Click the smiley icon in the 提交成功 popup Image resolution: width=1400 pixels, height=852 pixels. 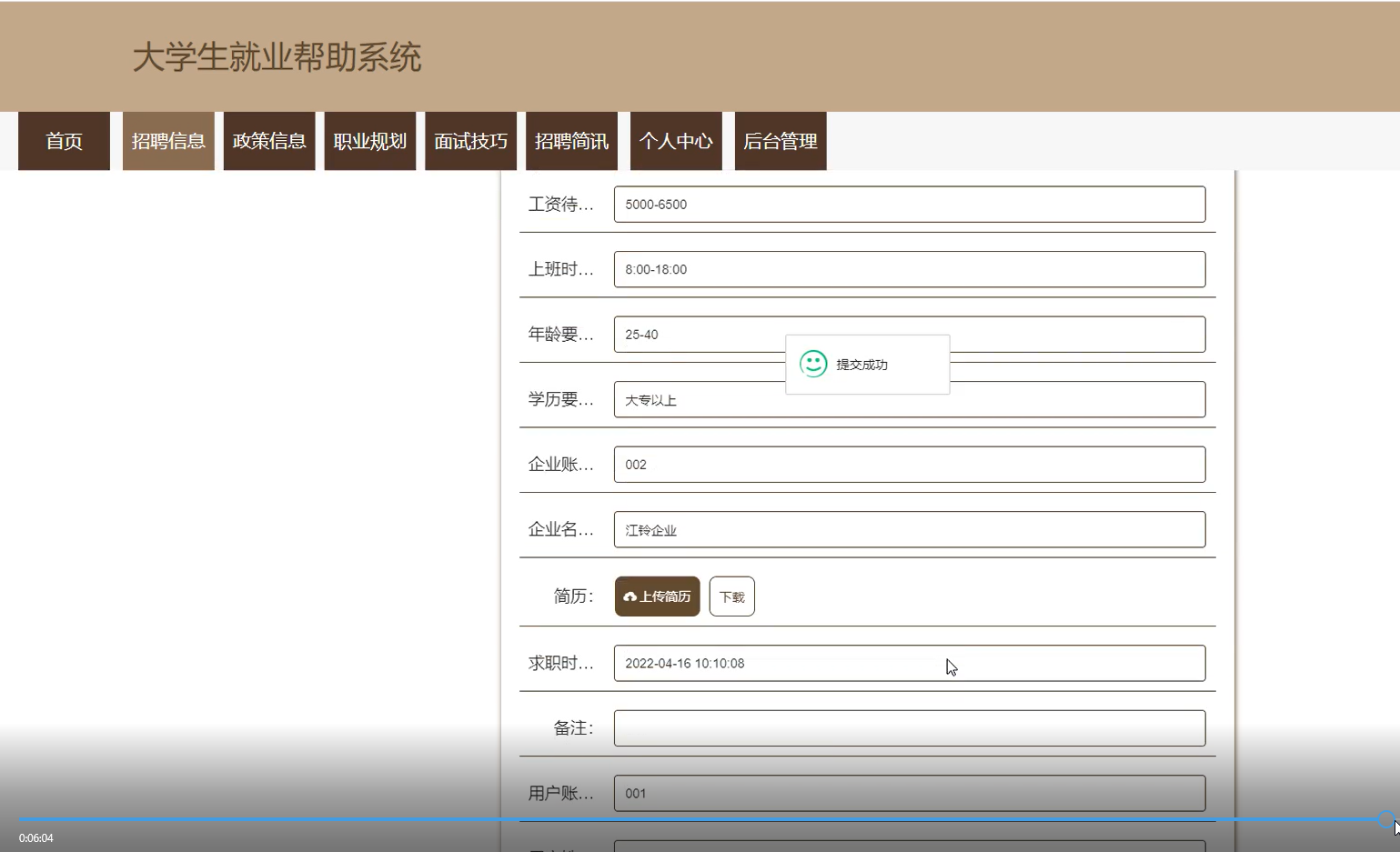tap(812, 365)
